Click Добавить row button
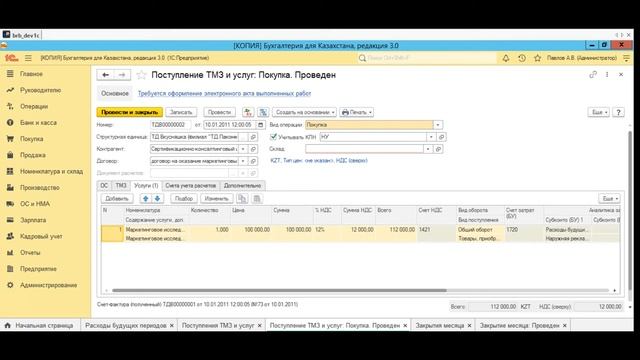The width and height of the screenshot is (640, 360). pos(117,199)
